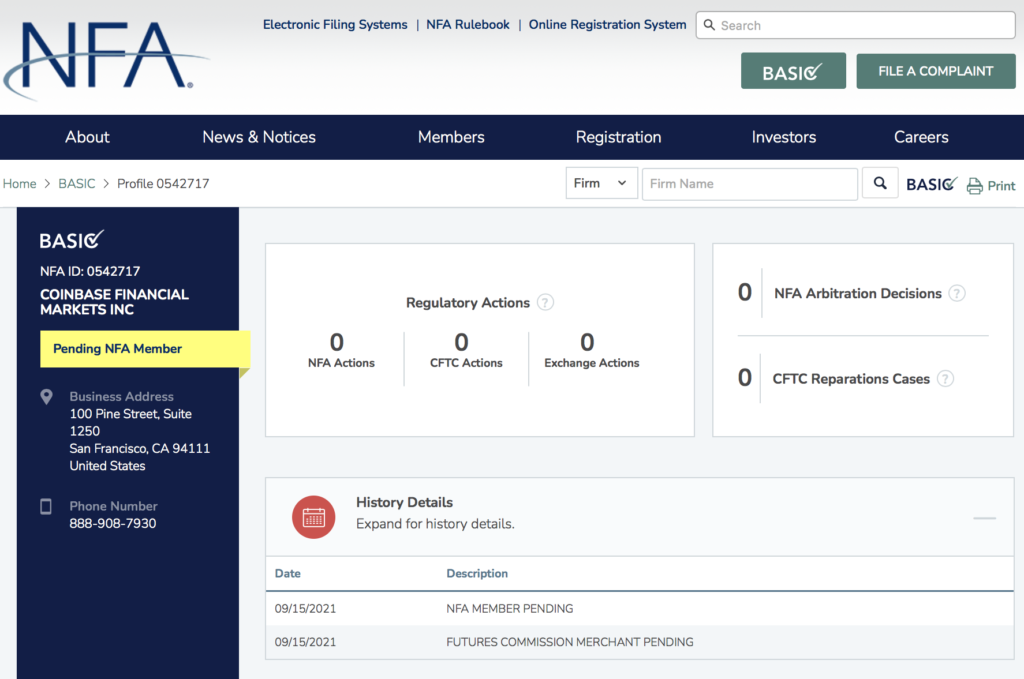This screenshot has width=1024, height=679.
Task: Click the File a Complaint button
Action: (936, 71)
